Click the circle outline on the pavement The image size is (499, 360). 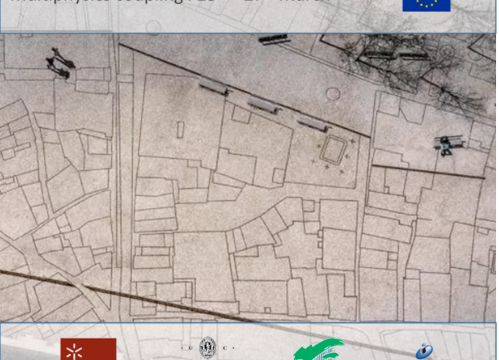pos(333,94)
